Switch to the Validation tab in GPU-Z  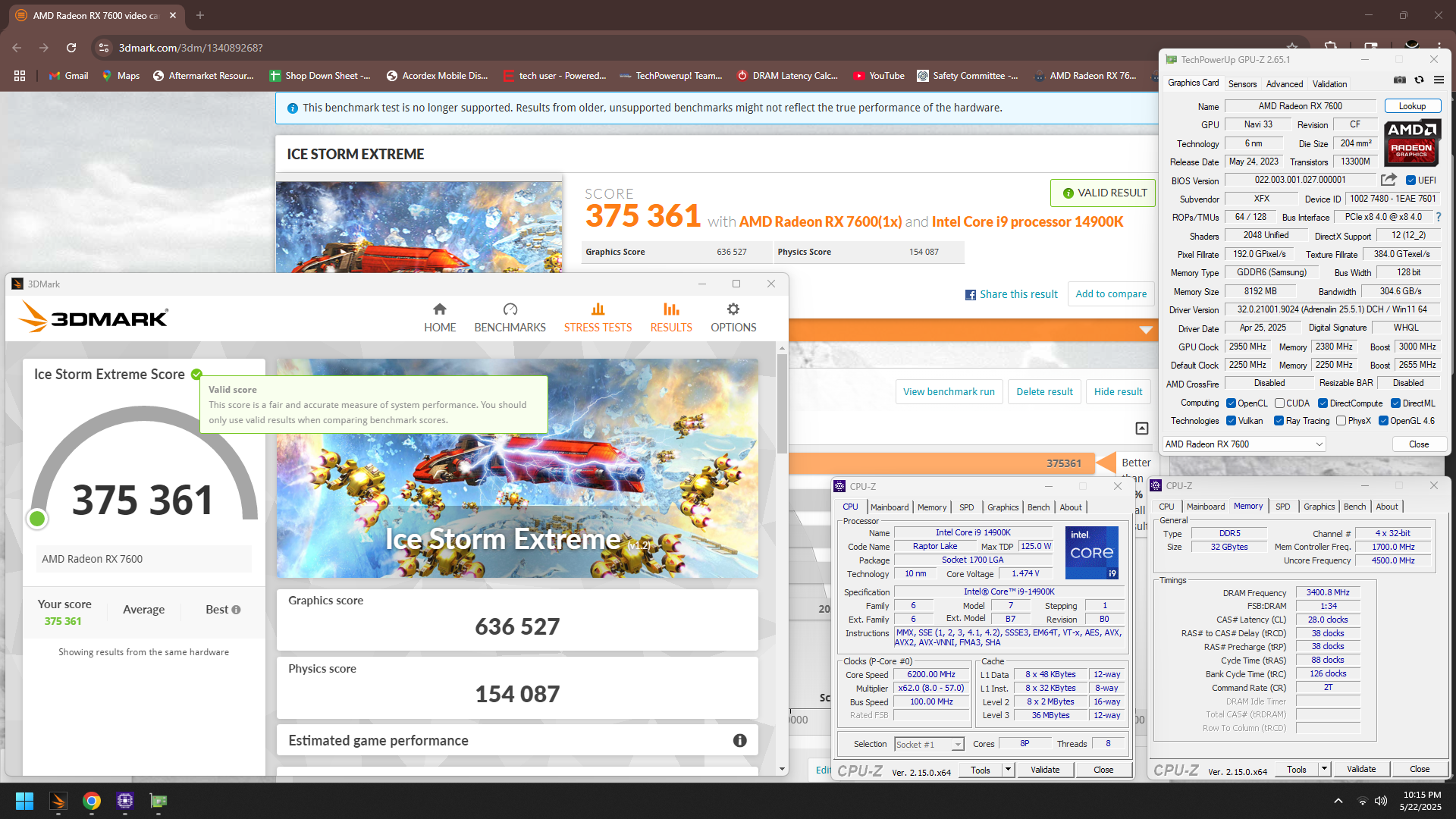point(1330,84)
